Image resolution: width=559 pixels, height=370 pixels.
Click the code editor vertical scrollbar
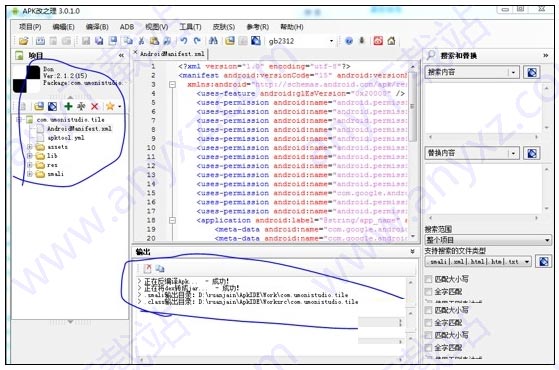coord(412,150)
